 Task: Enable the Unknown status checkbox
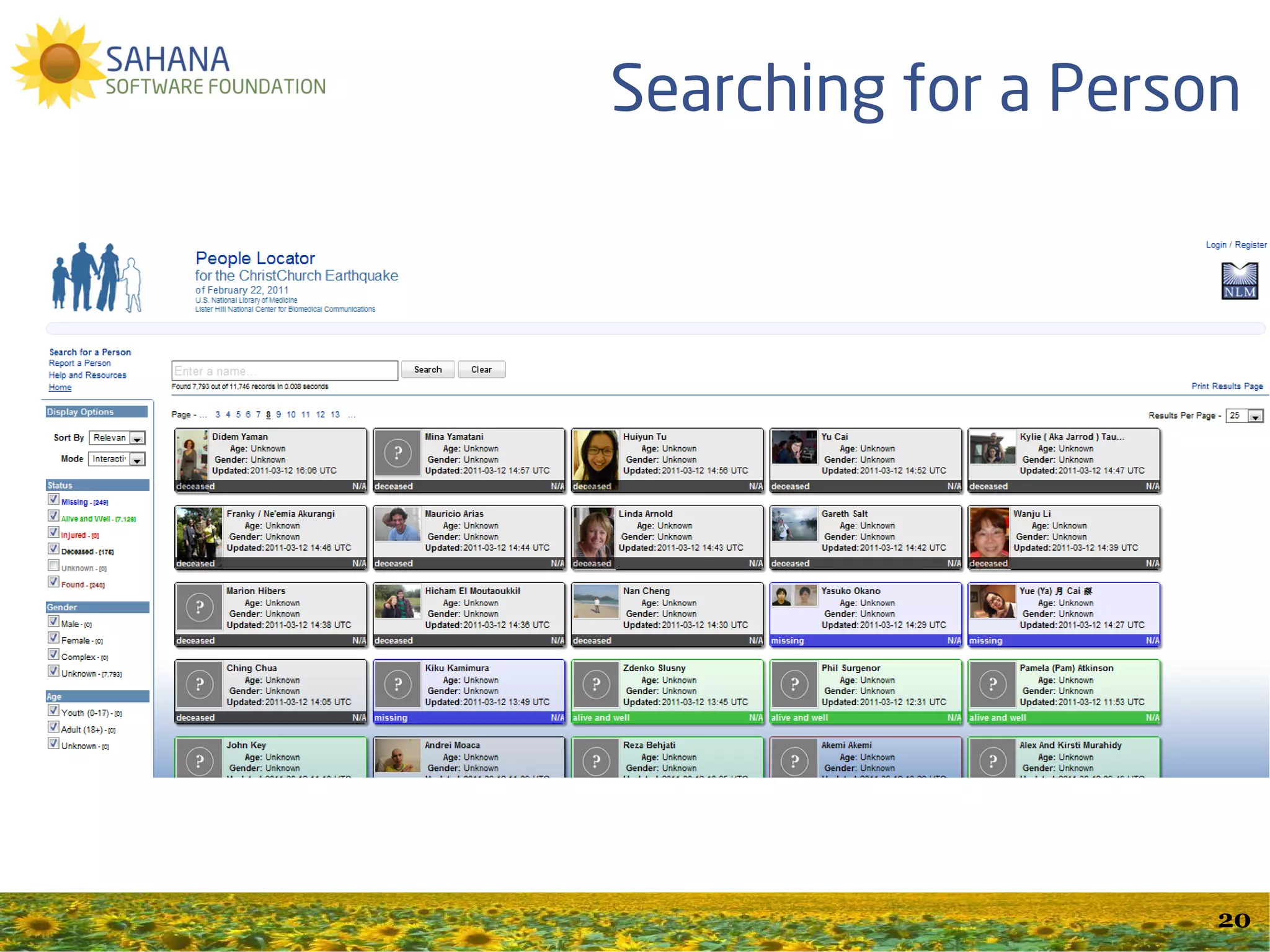click(53, 566)
